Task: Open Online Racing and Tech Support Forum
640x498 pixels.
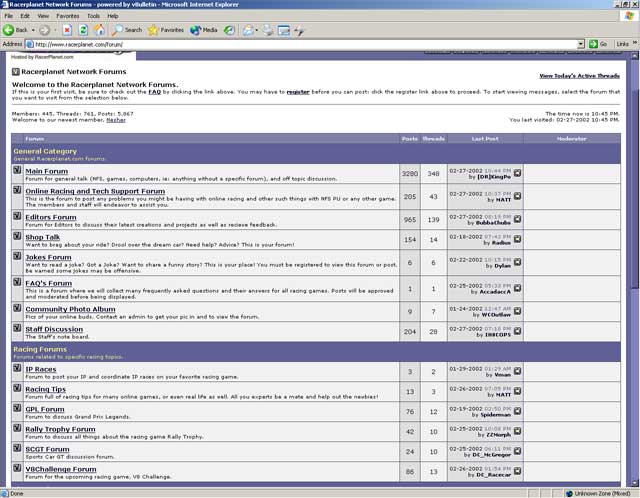Action: coord(95,191)
